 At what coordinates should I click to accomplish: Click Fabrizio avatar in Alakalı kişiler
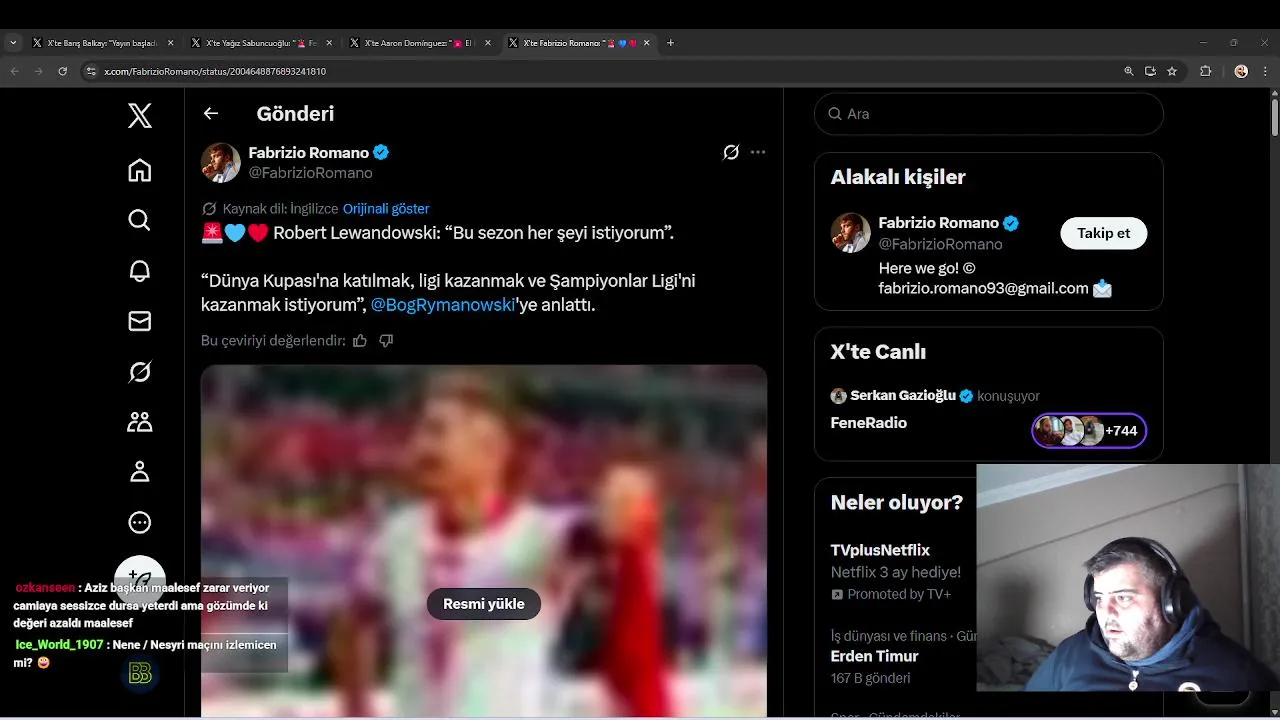tap(851, 233)
